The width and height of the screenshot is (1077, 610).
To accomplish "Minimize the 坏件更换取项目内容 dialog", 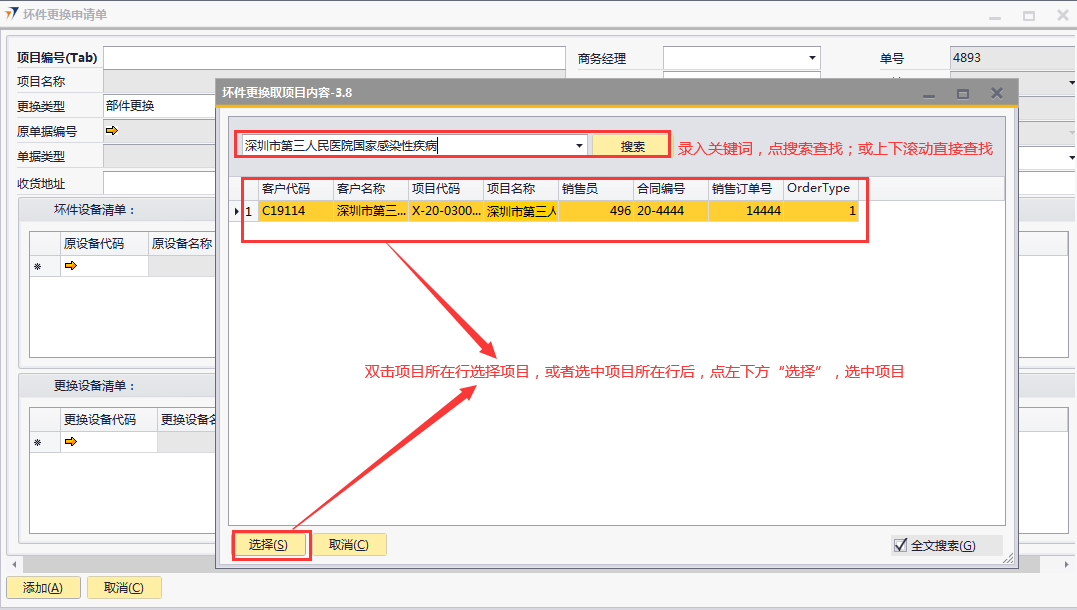I will 929,93.
